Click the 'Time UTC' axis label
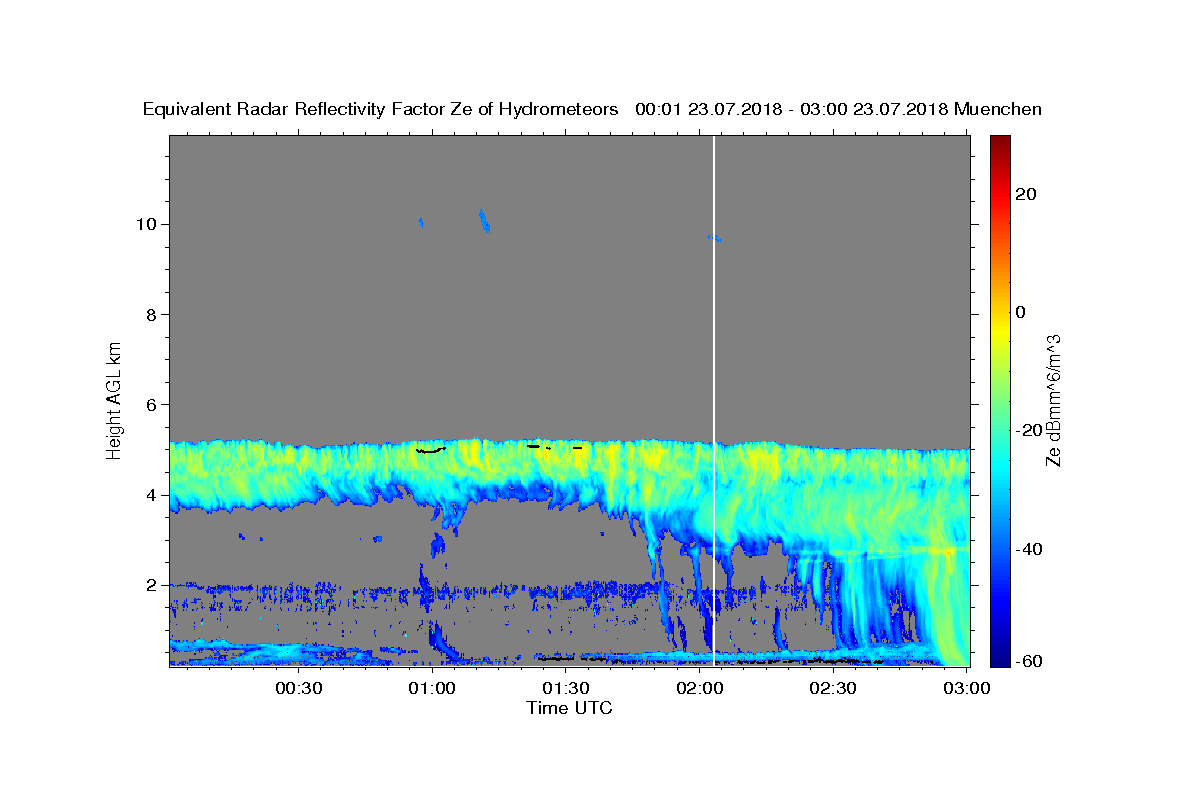Screen dimensions: 1200x800 (x=569, y=708)
